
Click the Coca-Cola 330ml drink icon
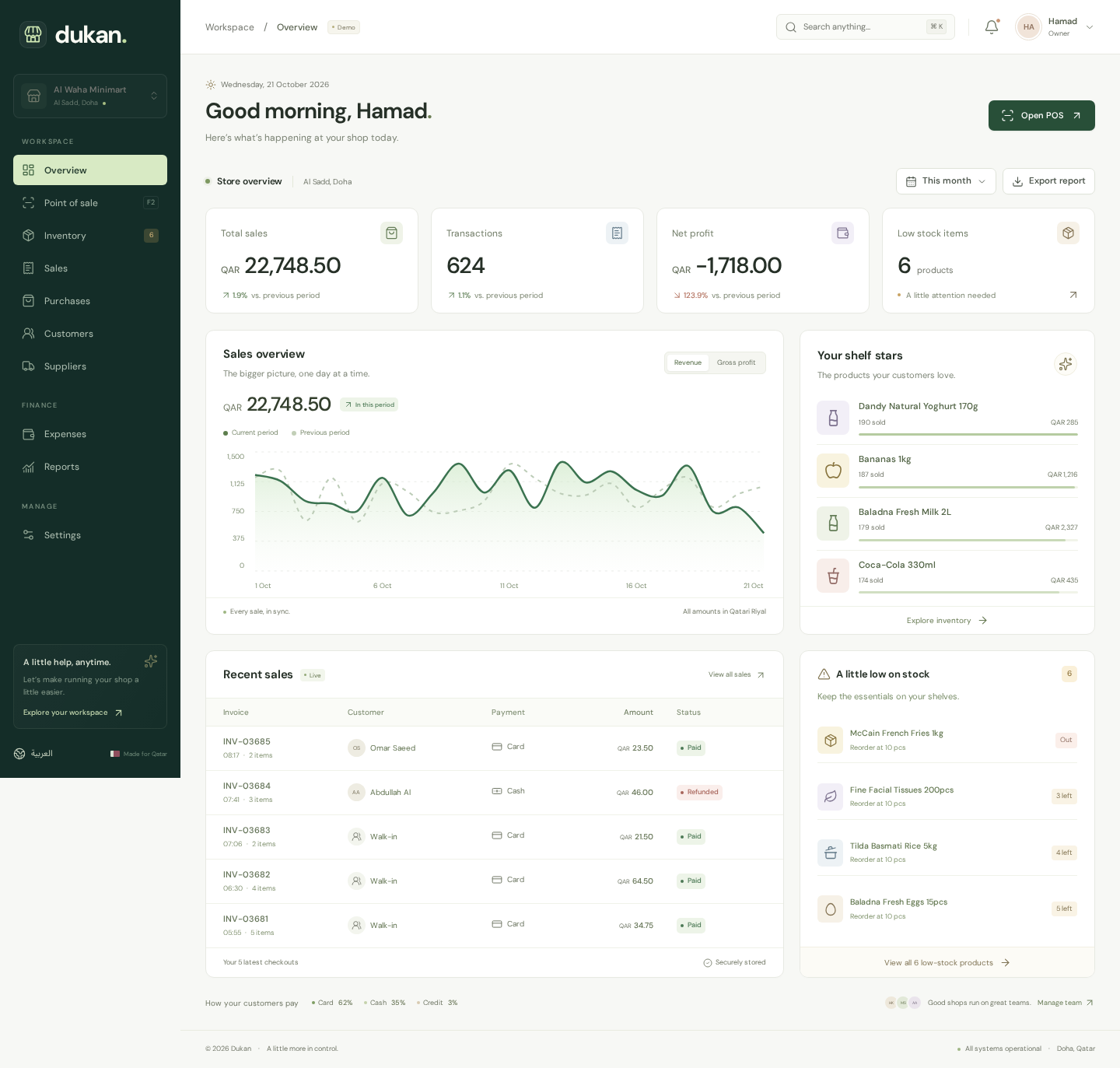833,576
